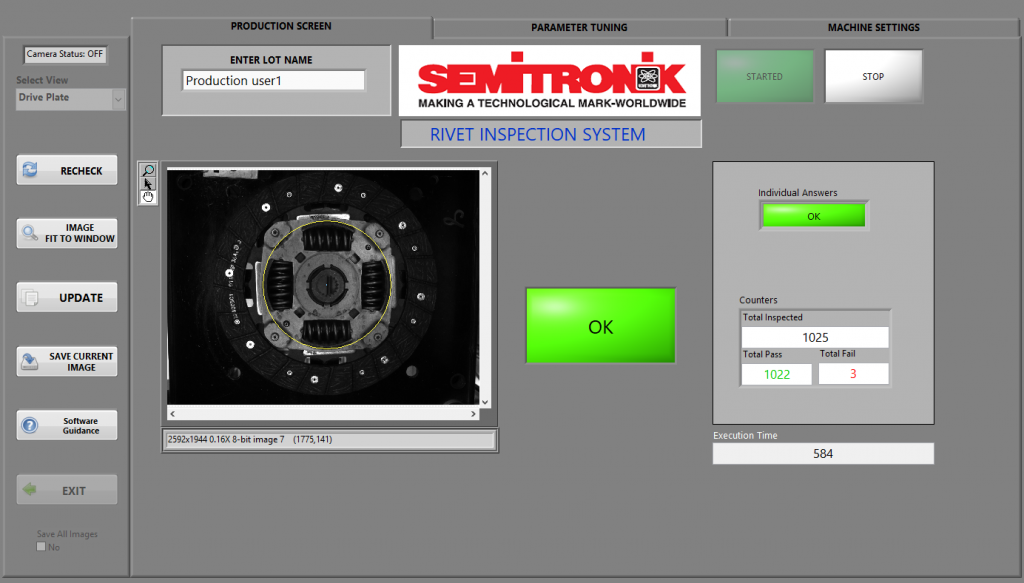The image size is (1024, 583).
Task: Click the Software Guidance help icon
Action: pyautogui.click(x=30, y=425)
